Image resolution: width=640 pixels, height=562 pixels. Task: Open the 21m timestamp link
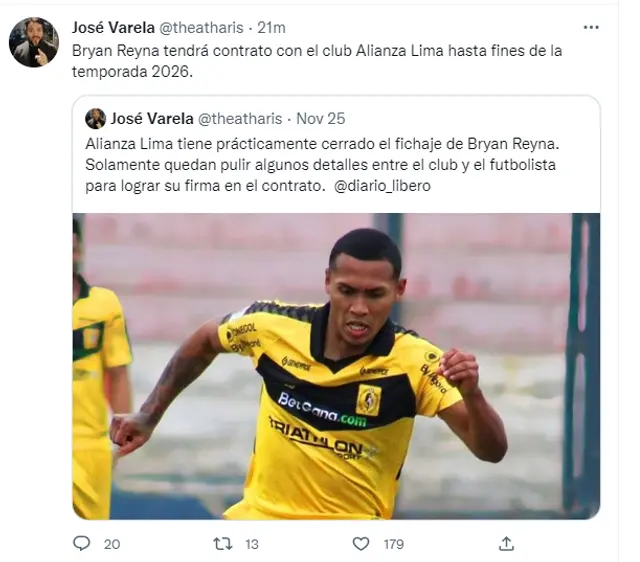tap(271, 28)
